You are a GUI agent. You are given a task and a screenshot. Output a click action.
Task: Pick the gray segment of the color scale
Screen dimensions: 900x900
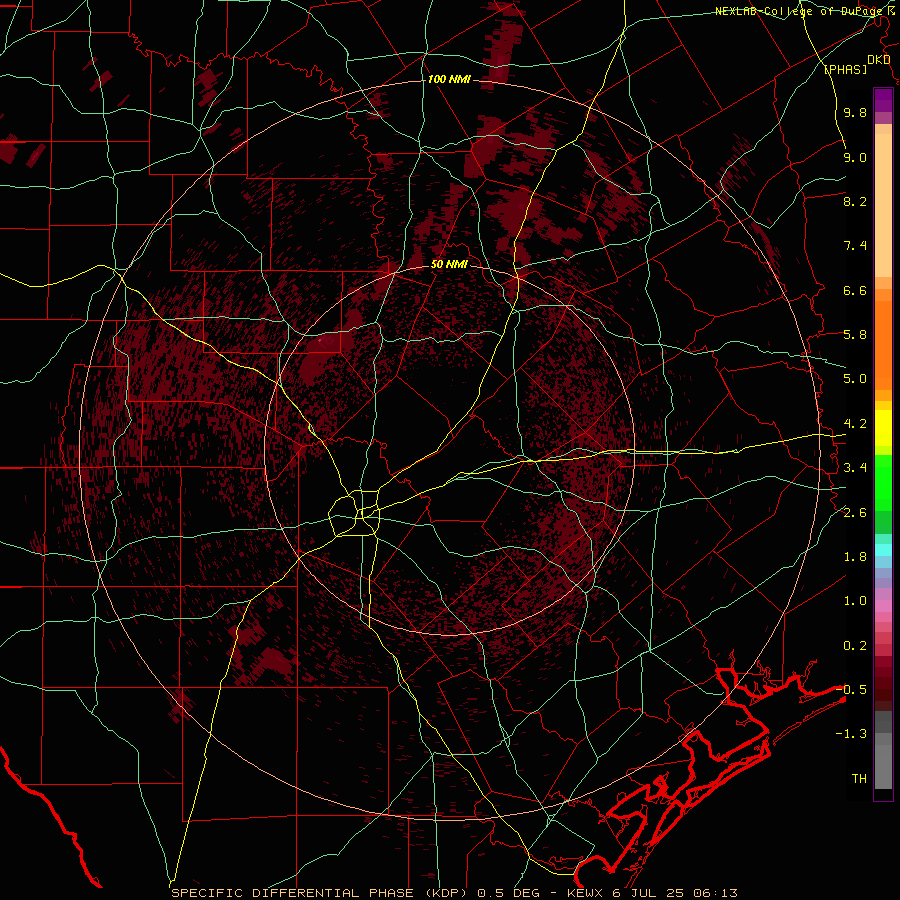tap(883, 750)
